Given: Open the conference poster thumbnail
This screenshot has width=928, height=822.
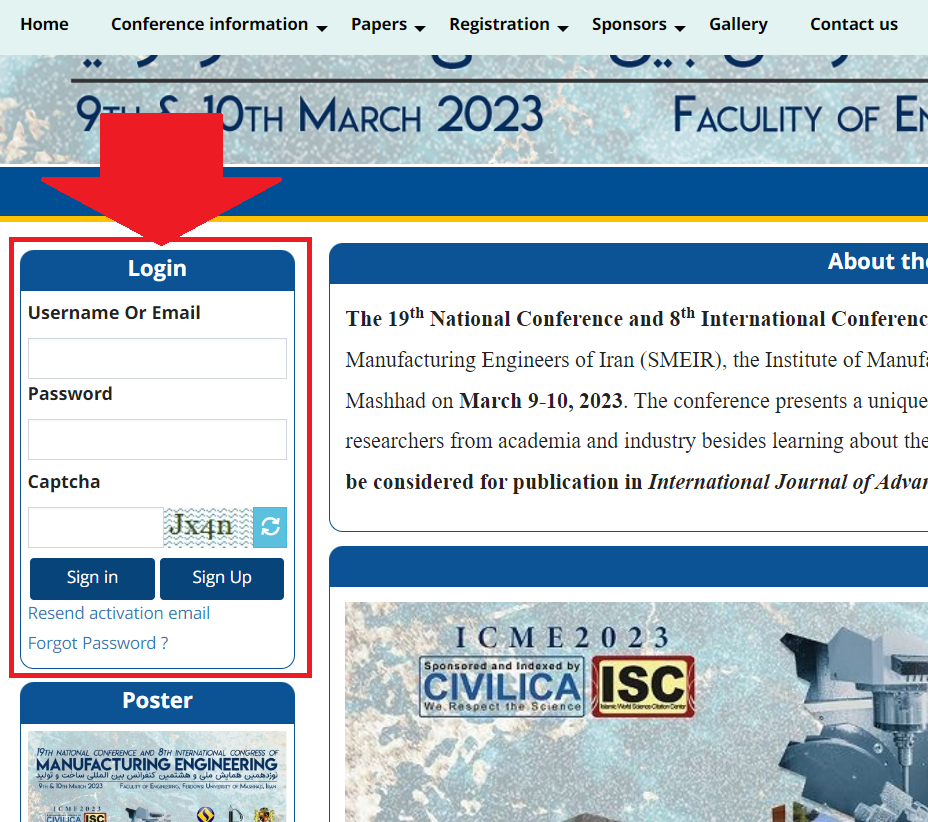Looking at the screenshot, I should [x=157, y=776].
